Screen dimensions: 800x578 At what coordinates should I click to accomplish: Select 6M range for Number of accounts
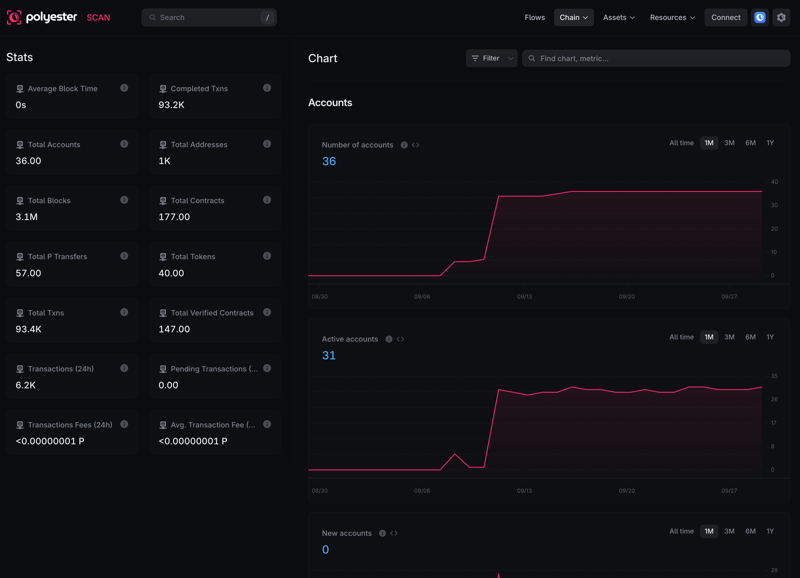(x=750, y=143)
